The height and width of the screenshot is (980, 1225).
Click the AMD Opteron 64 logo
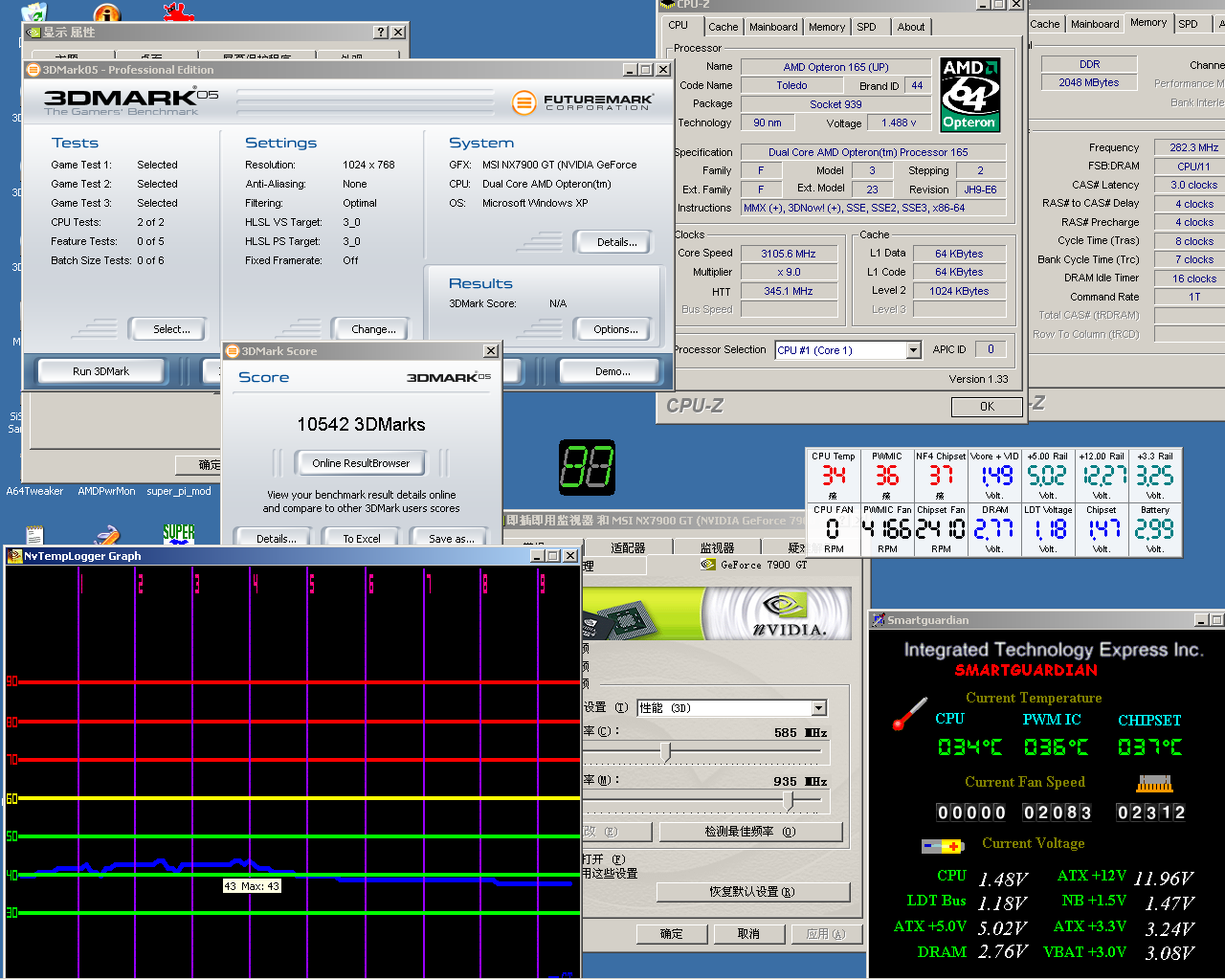[x=970, y=95]
